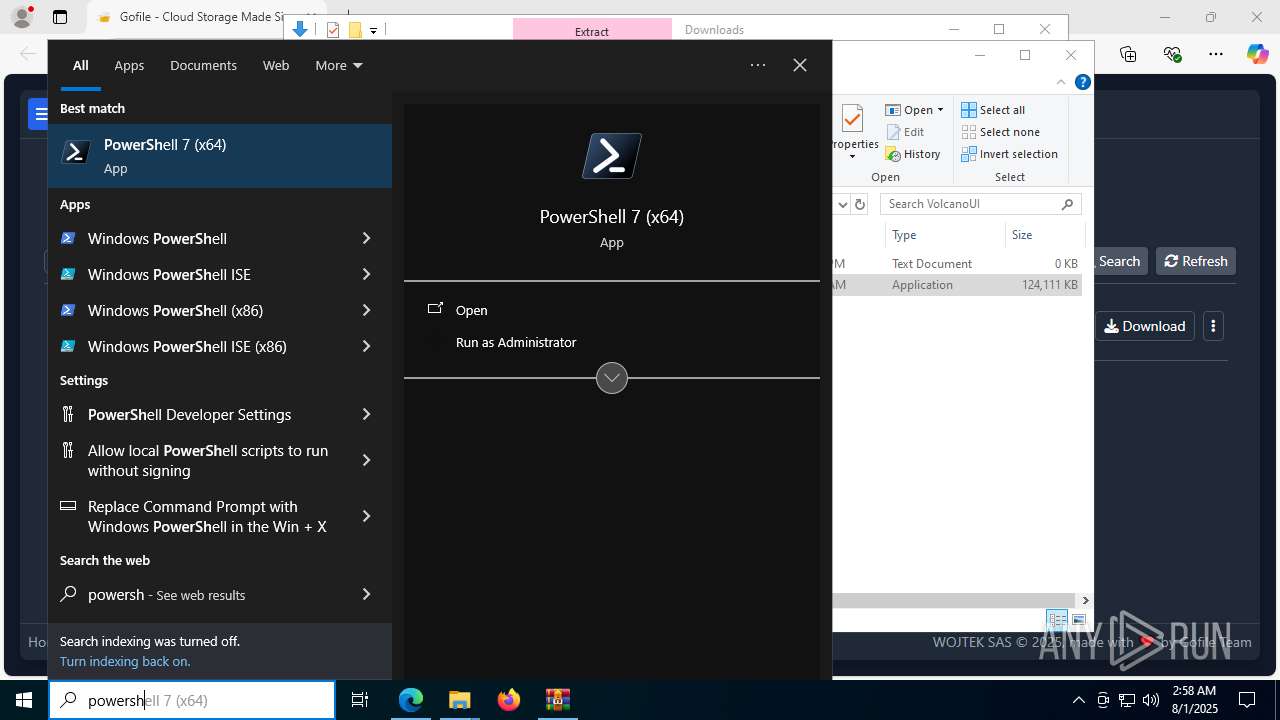The height and width of the screenshot is (720, 1280).
Task: Open the notification center icon
Action: 1247,700
